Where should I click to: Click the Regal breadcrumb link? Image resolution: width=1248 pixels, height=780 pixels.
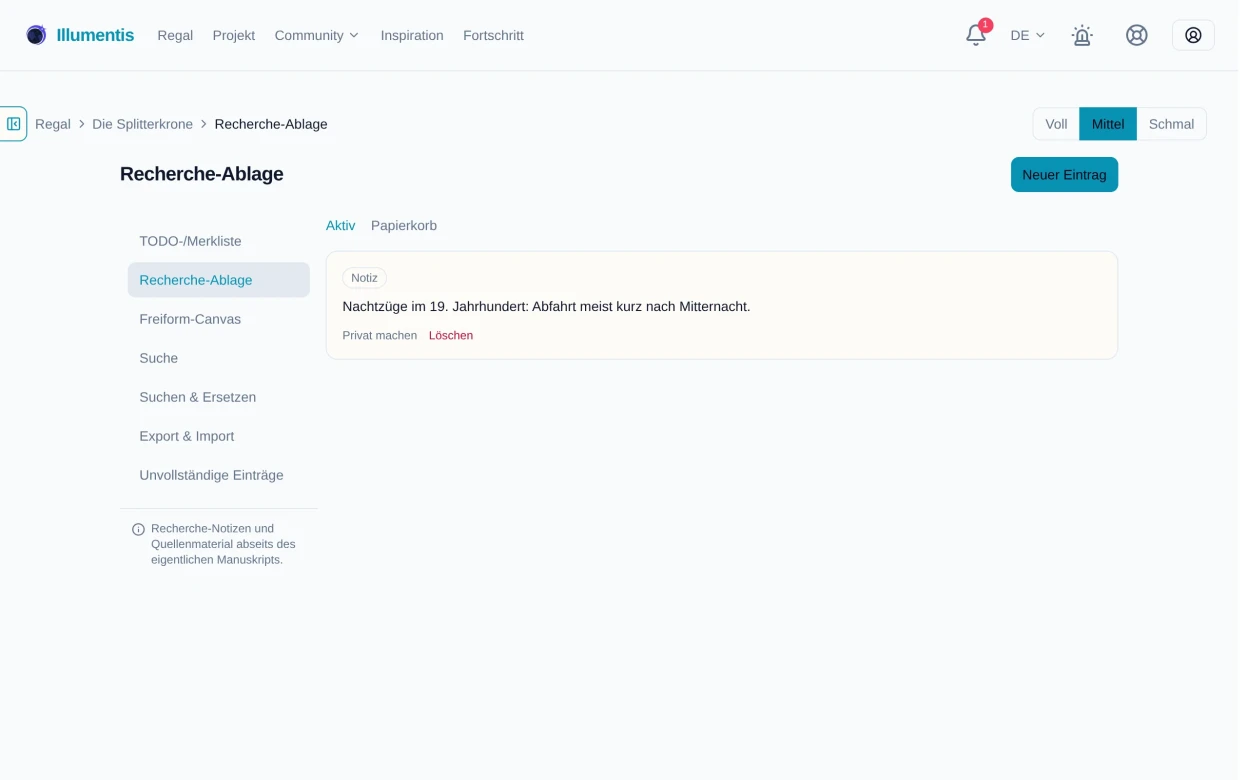53,124
